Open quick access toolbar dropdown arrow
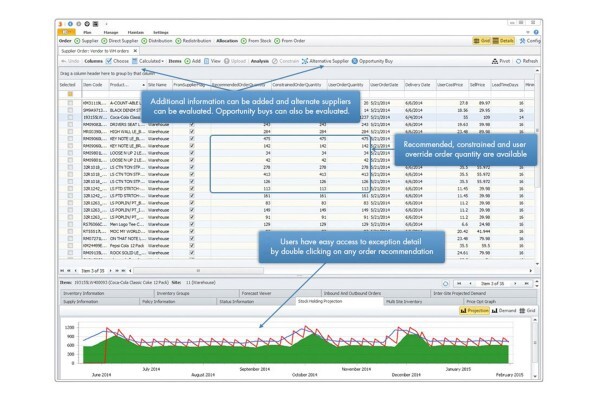The width and height of the screenshot is (600, 400). [106, 24]
